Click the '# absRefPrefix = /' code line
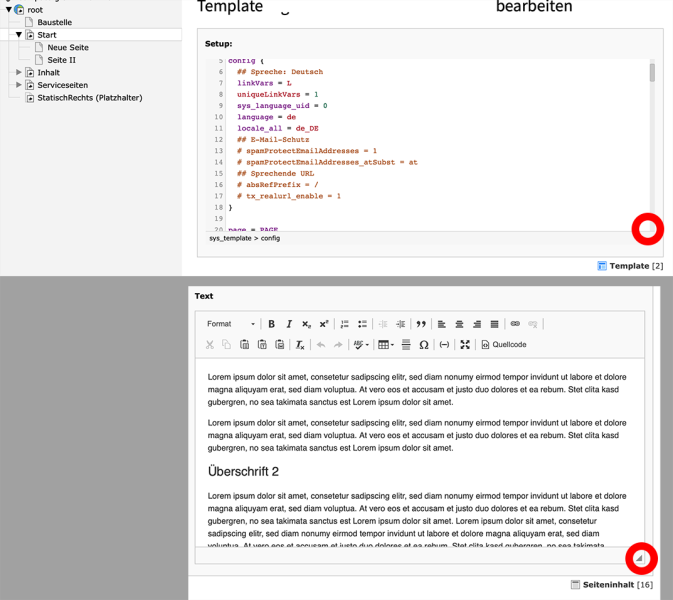 (278, 185)
